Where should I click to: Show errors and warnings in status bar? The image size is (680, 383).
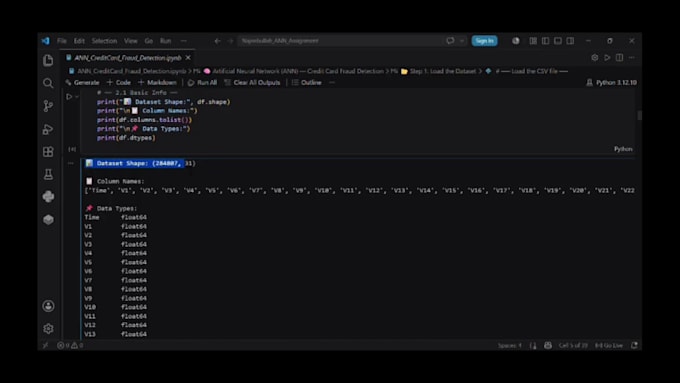[70, 345]
